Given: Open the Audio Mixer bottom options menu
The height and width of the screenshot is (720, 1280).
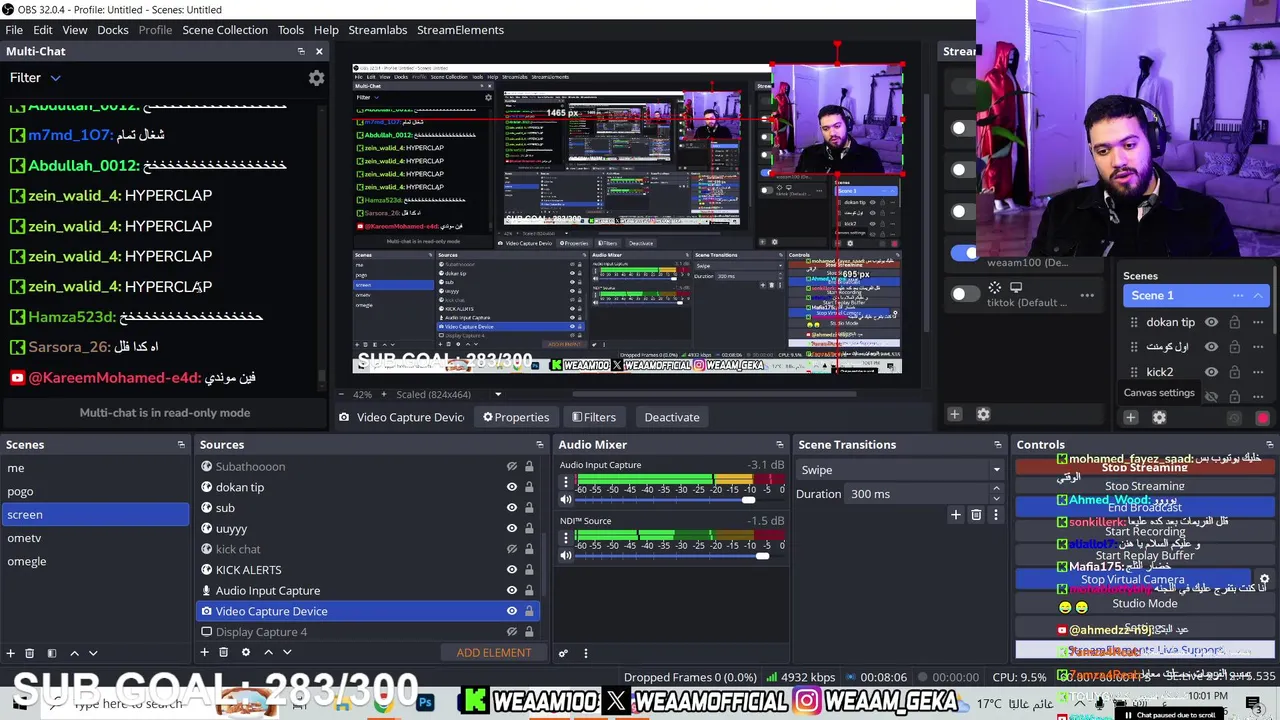Looking at the screenshot, I should [x=586, y=653].
